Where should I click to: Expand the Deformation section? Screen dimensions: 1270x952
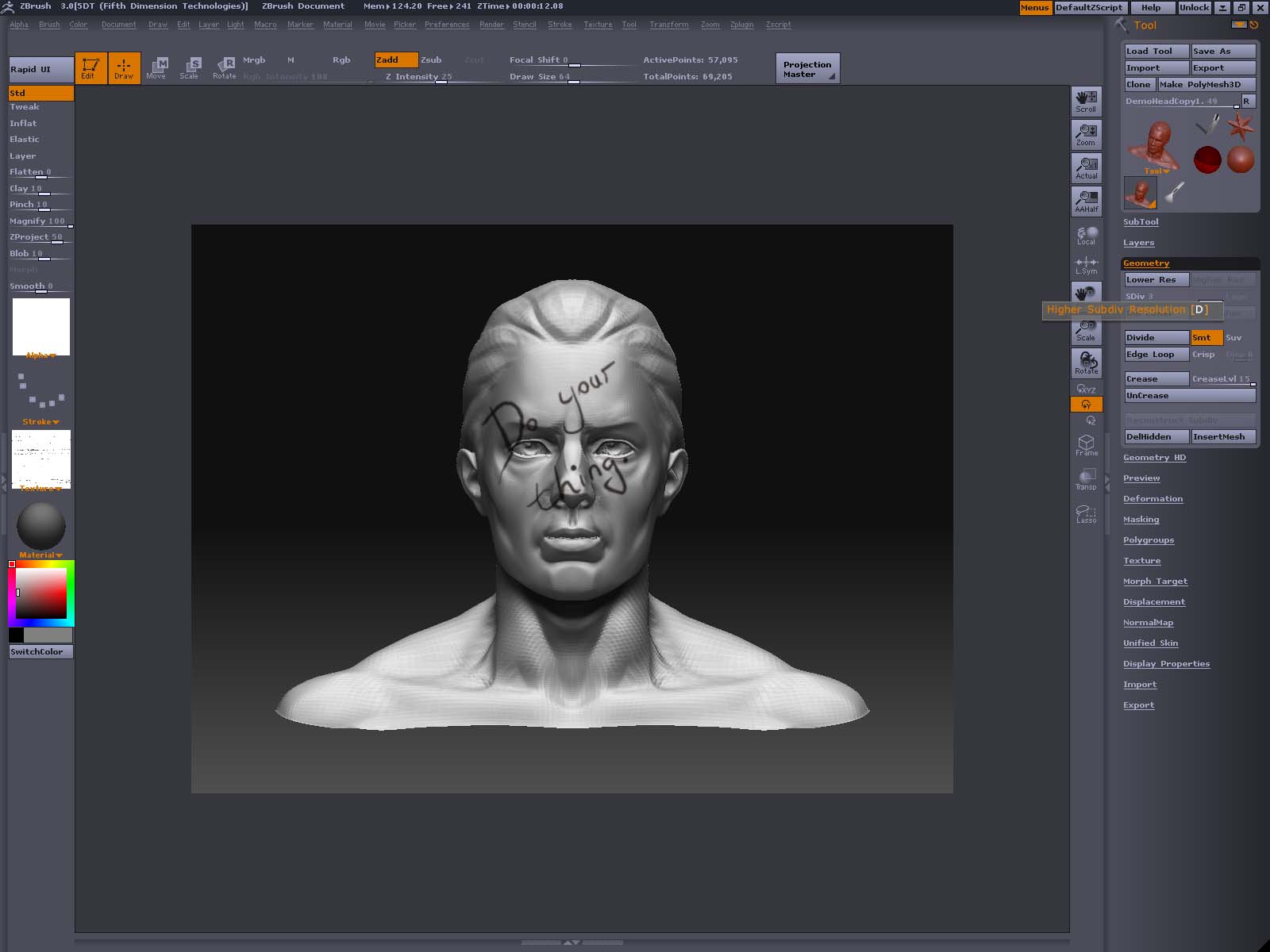1153,499
